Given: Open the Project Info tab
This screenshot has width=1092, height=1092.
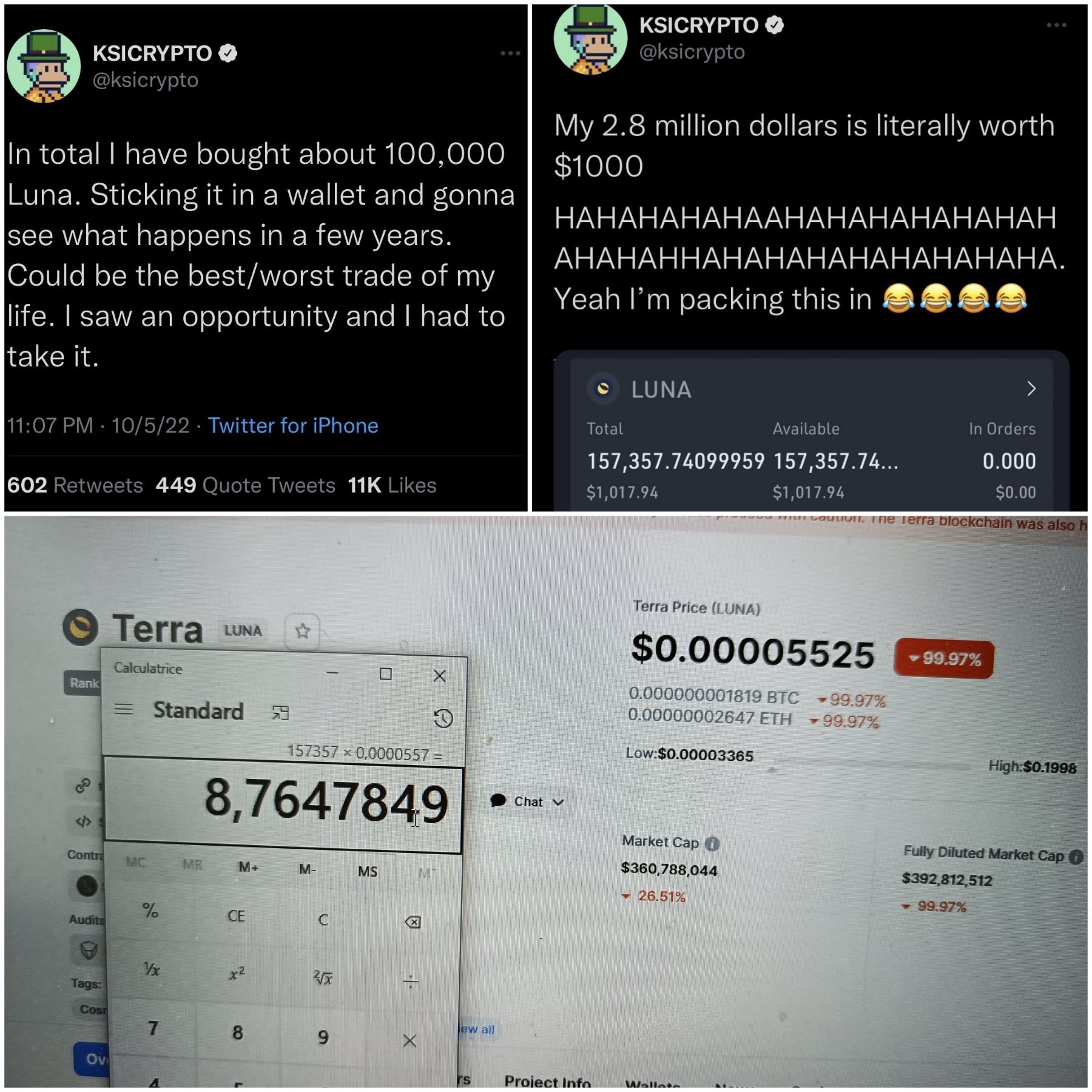Looking at the screenshot, I should click(x=547, y=1080).
